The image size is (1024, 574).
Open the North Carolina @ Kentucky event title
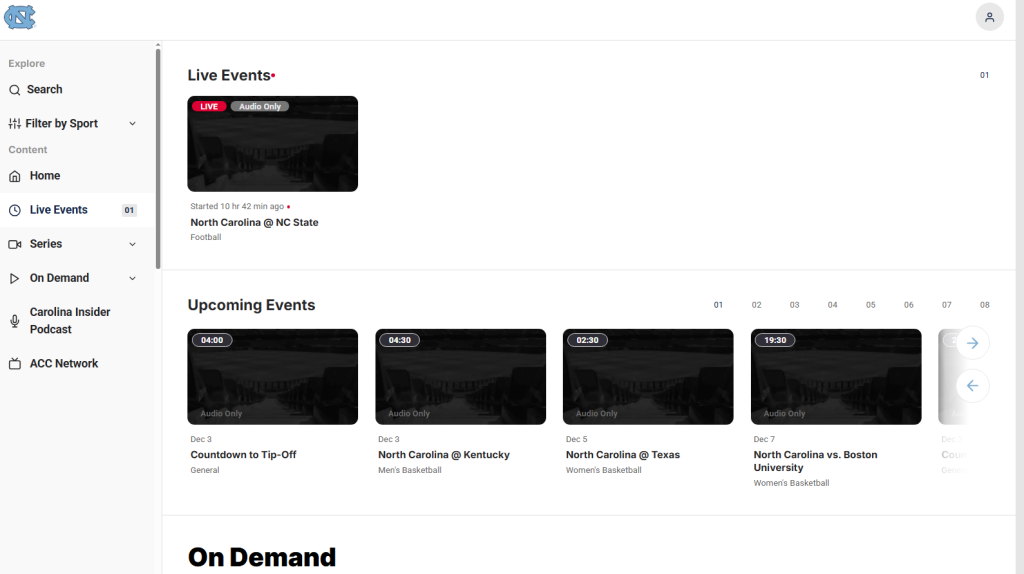tap(443, 455)
